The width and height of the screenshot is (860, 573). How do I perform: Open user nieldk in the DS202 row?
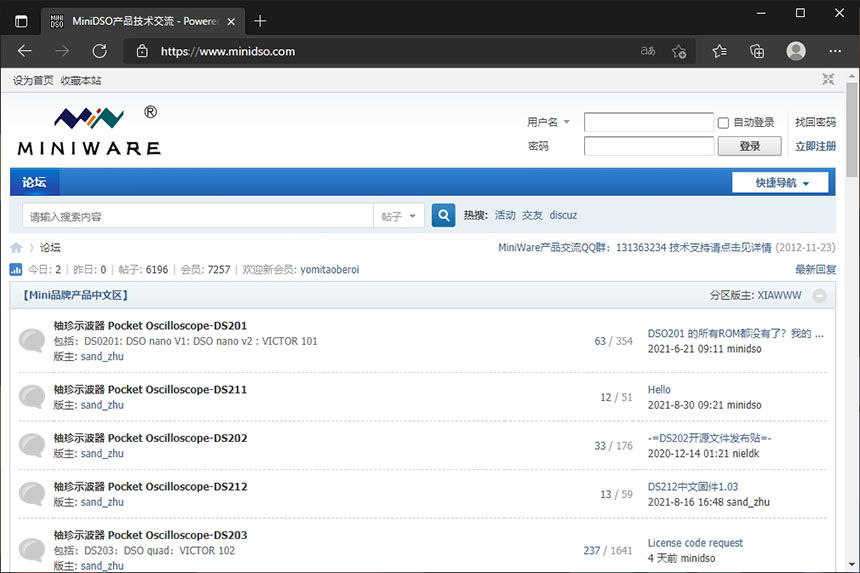tap(744, 453)
